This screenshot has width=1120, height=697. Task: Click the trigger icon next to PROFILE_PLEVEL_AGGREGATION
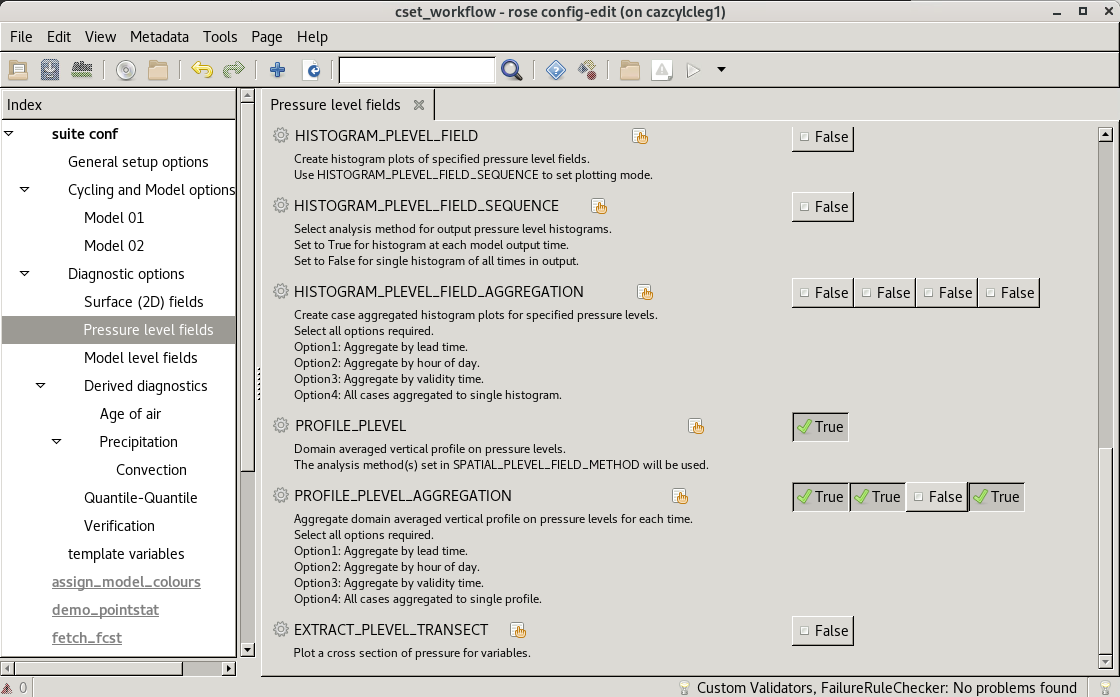pyautogui.click(x=680, y=496)
